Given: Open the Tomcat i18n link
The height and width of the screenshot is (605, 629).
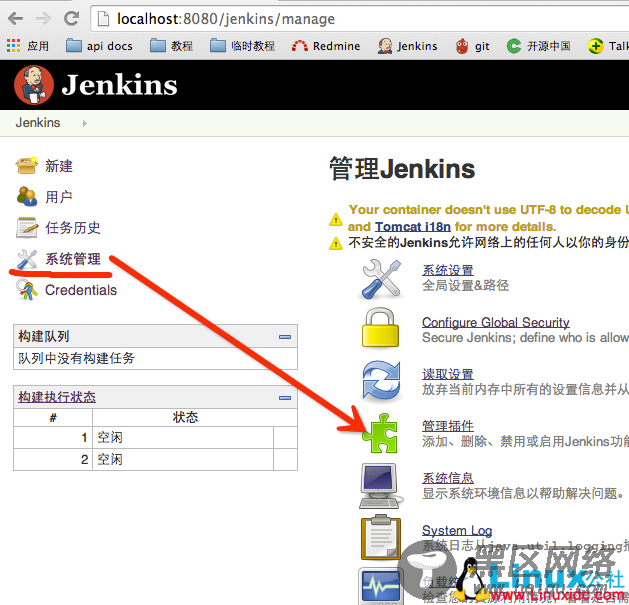Looking at the screenshot, I should pyautogui.click(x=413, y=227).
